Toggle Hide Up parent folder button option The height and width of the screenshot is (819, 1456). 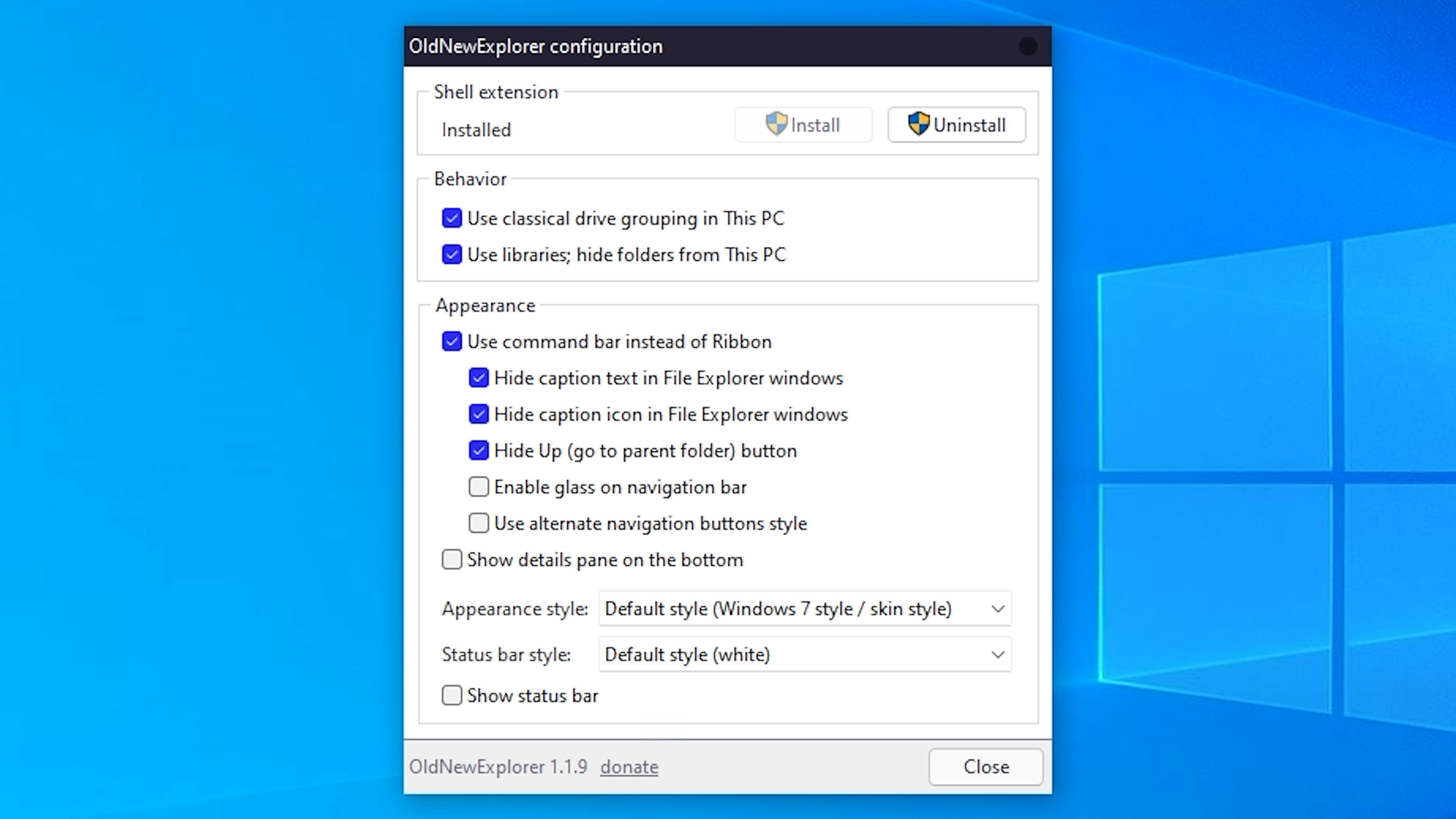(479, 450)
